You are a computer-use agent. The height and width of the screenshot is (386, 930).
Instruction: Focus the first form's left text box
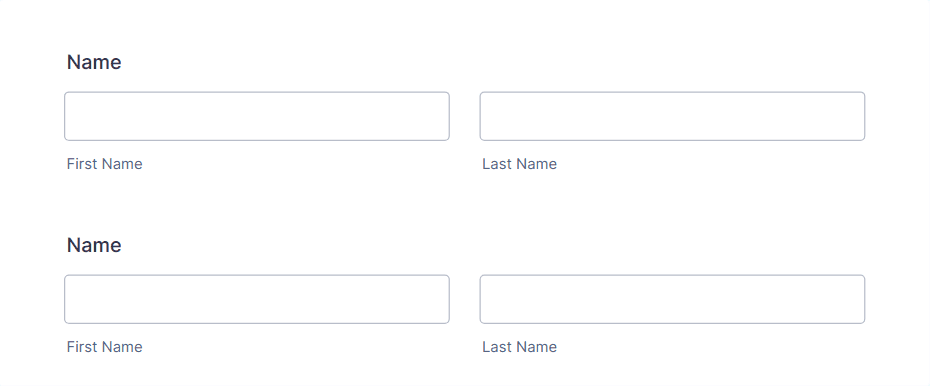tap(257, 116)
